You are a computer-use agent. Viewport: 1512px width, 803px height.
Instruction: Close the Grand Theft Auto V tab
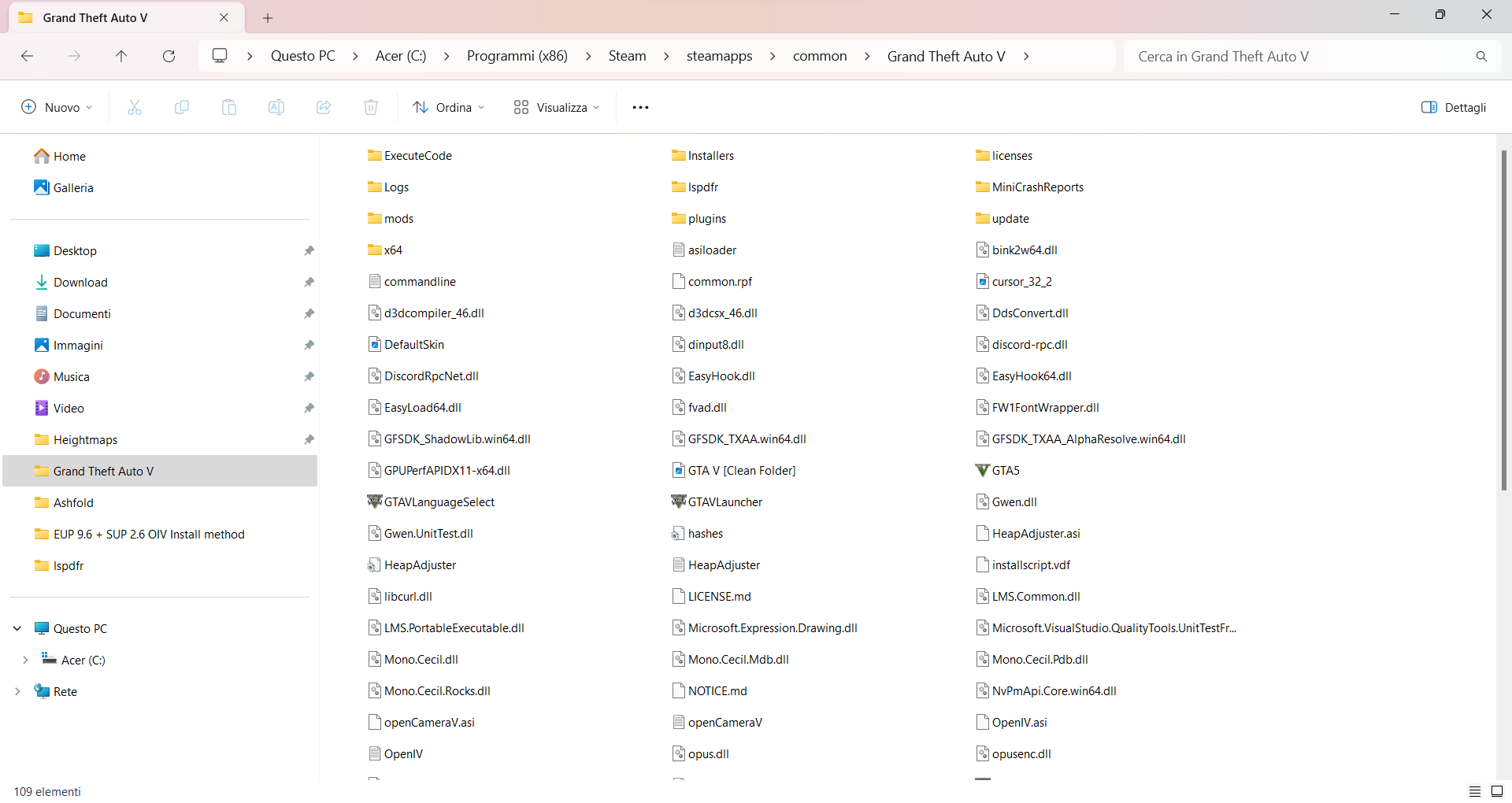click(224, 17)
